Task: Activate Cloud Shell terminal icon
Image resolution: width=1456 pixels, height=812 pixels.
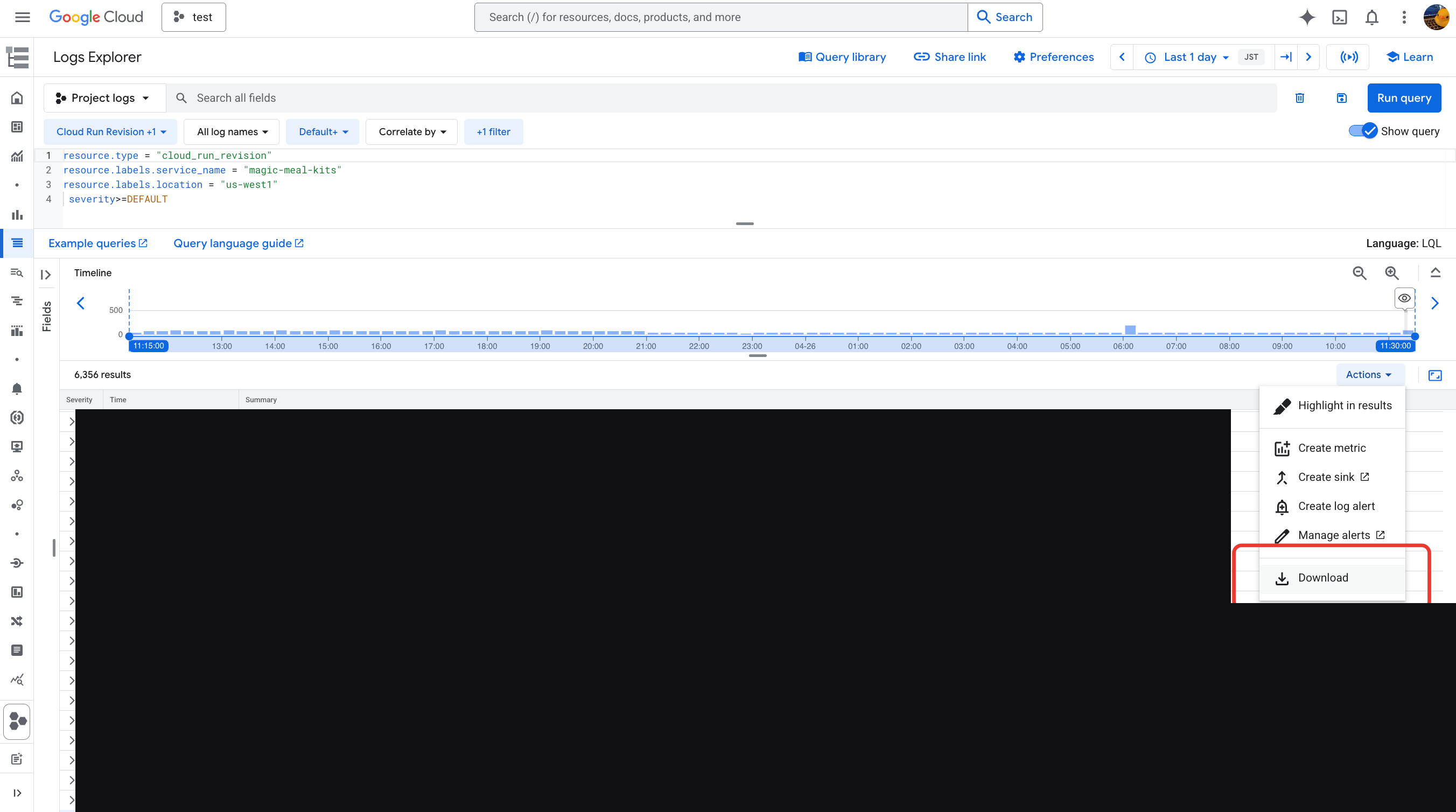Action: (1340, 17)
